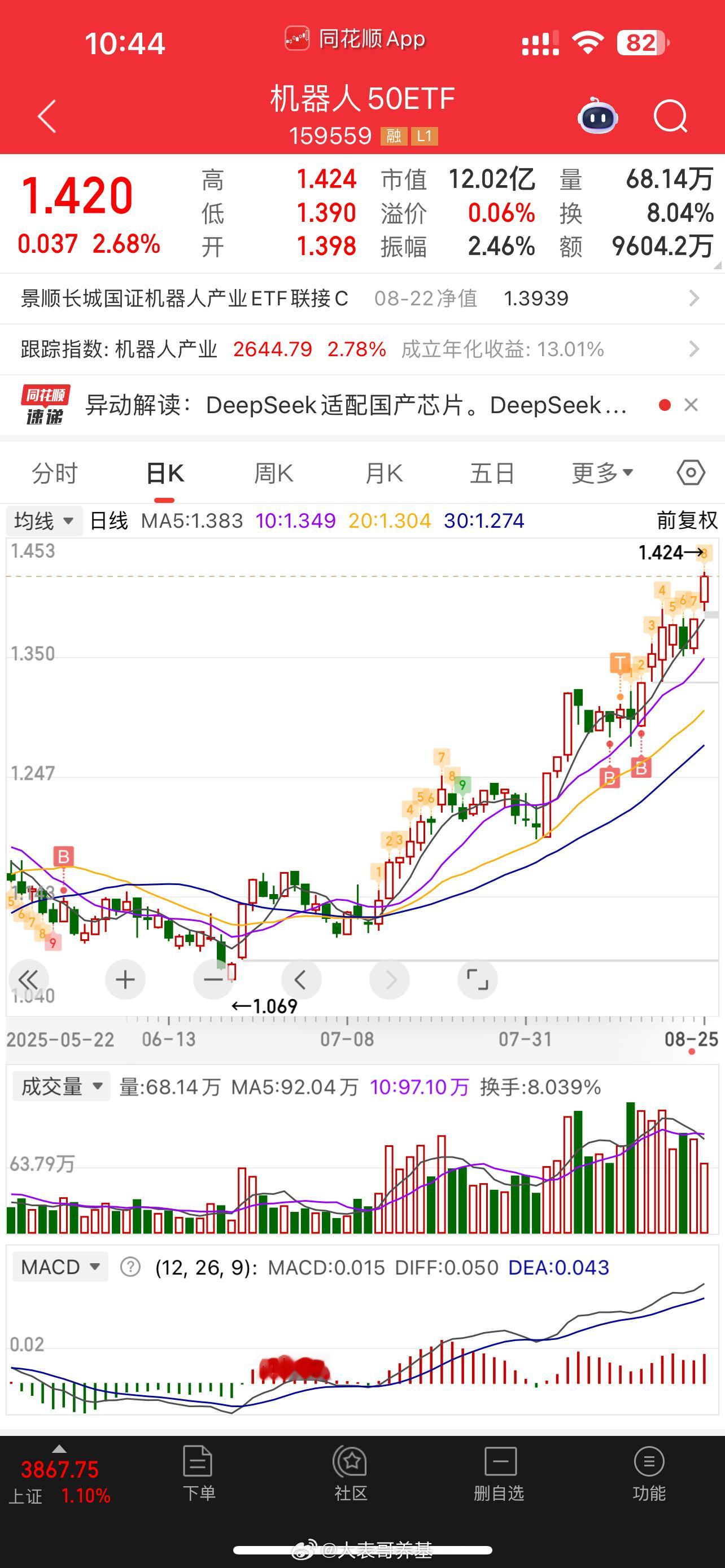Zoom in chart with plus button
This screenshot has width=725, height=1568.
tap(125, 979)
